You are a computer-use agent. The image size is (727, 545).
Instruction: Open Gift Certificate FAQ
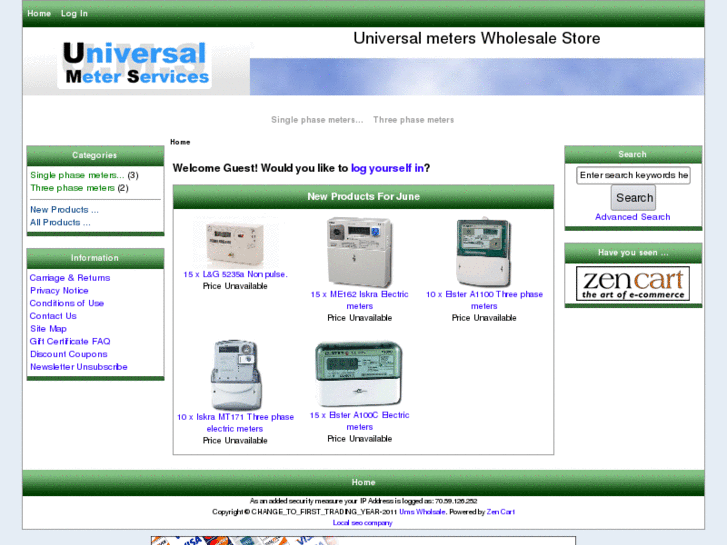(x=70, y=341)
